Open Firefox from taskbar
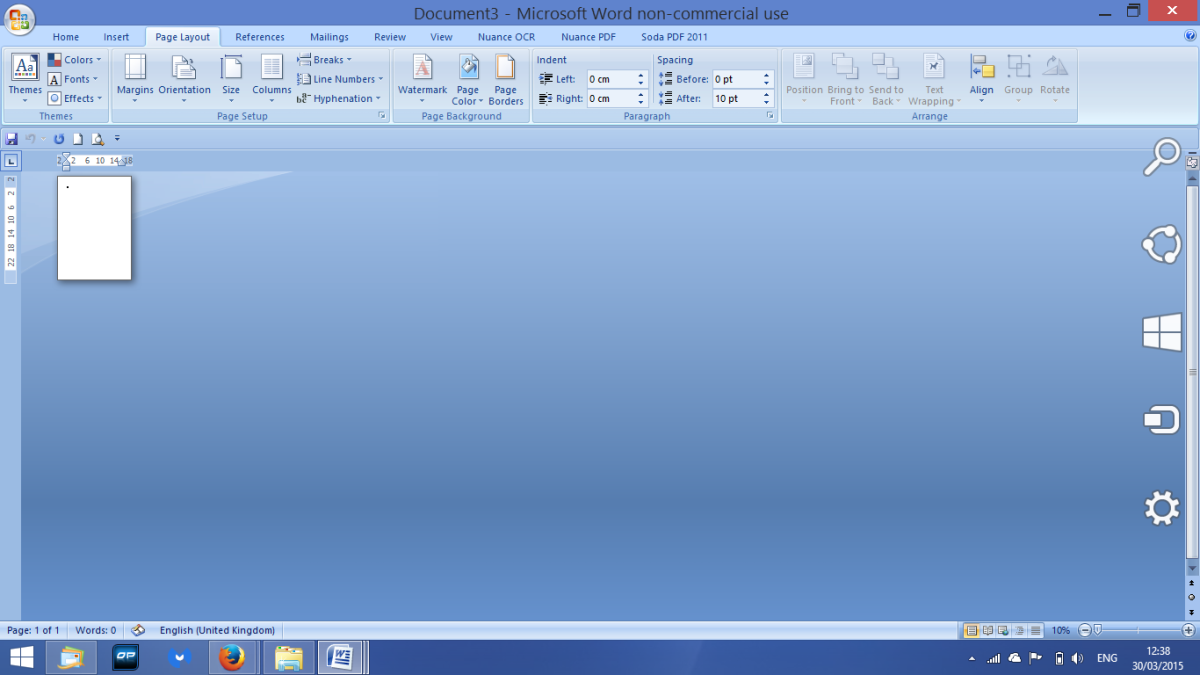The height and width of the screenshot is (675, 1200). (x=231, y=658)
